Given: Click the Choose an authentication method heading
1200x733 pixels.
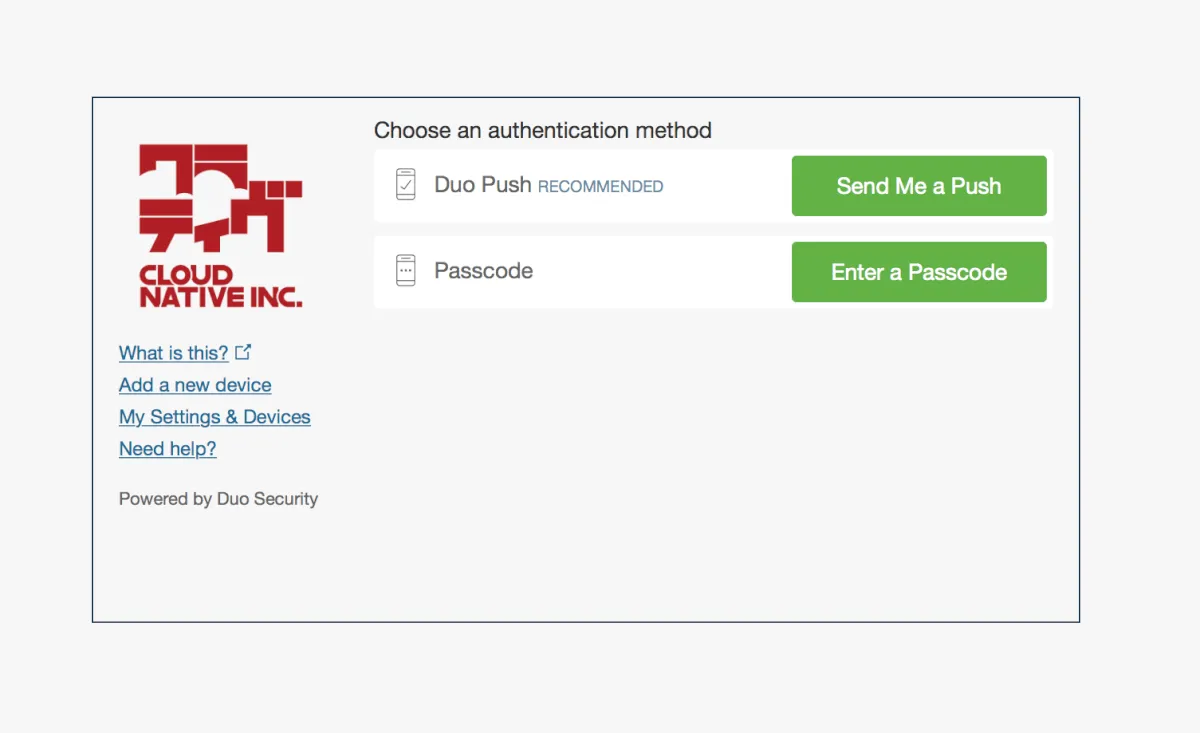Looking at the screenshot, I should point(542,130).
